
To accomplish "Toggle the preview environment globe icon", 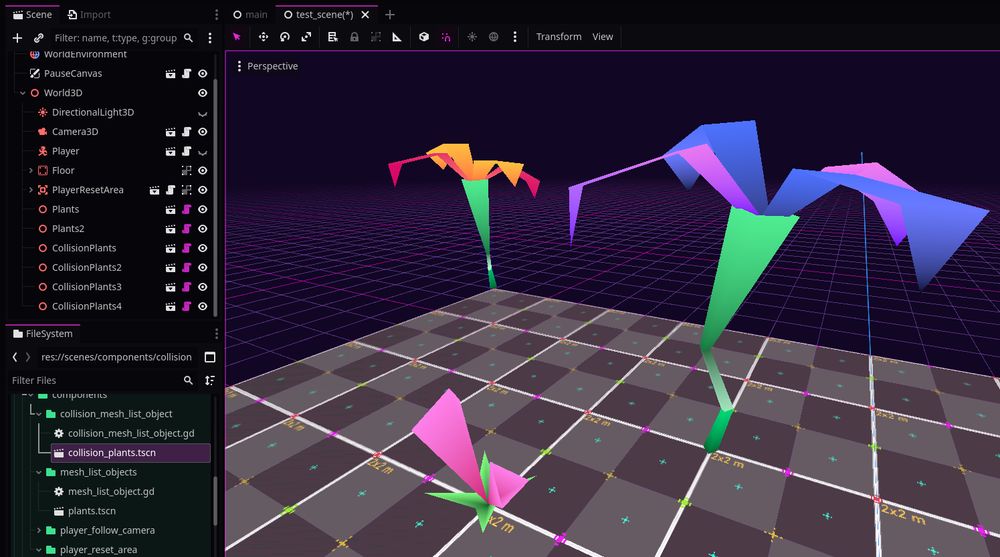I will pyautogui.click(x=494, y=37).
